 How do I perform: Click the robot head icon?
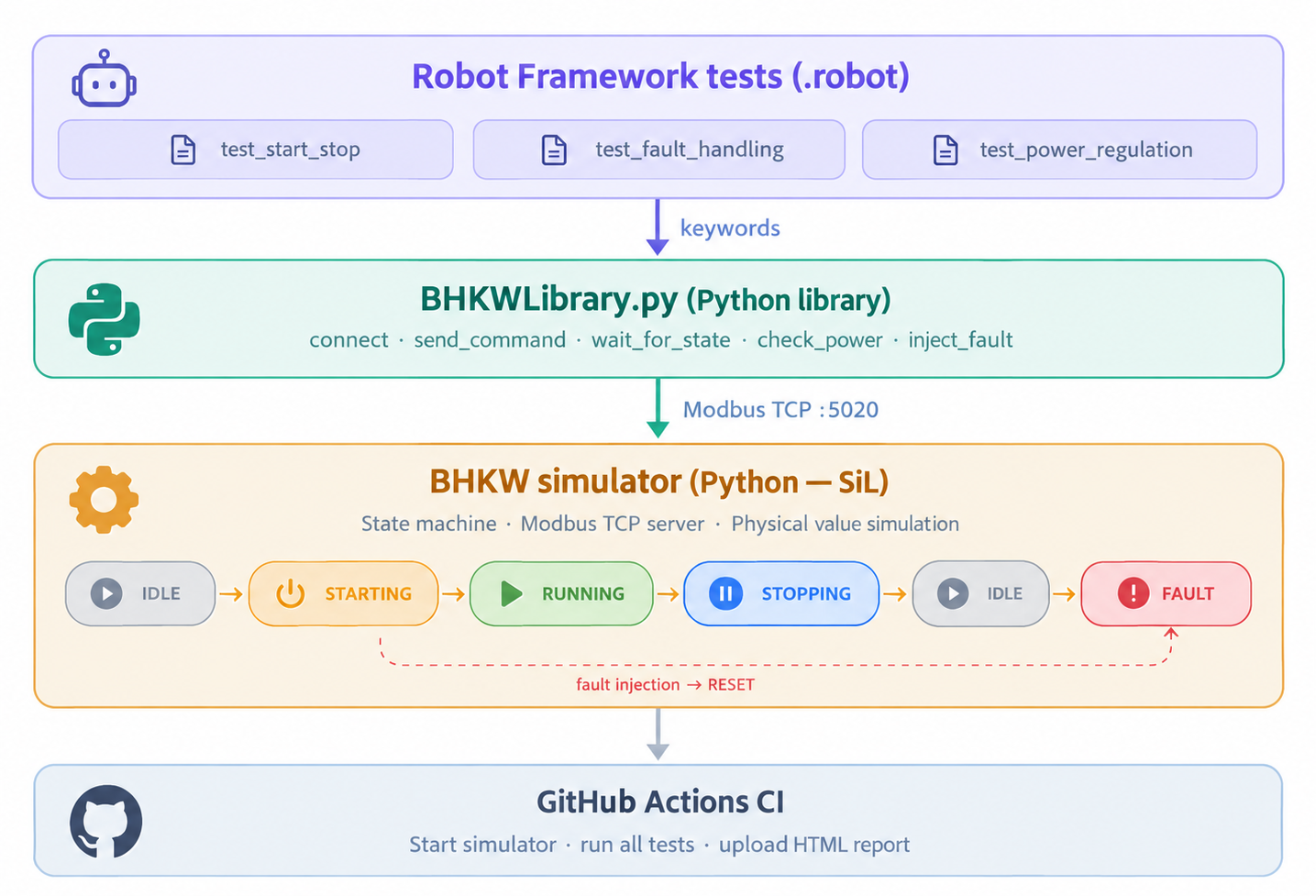(105, 79)
